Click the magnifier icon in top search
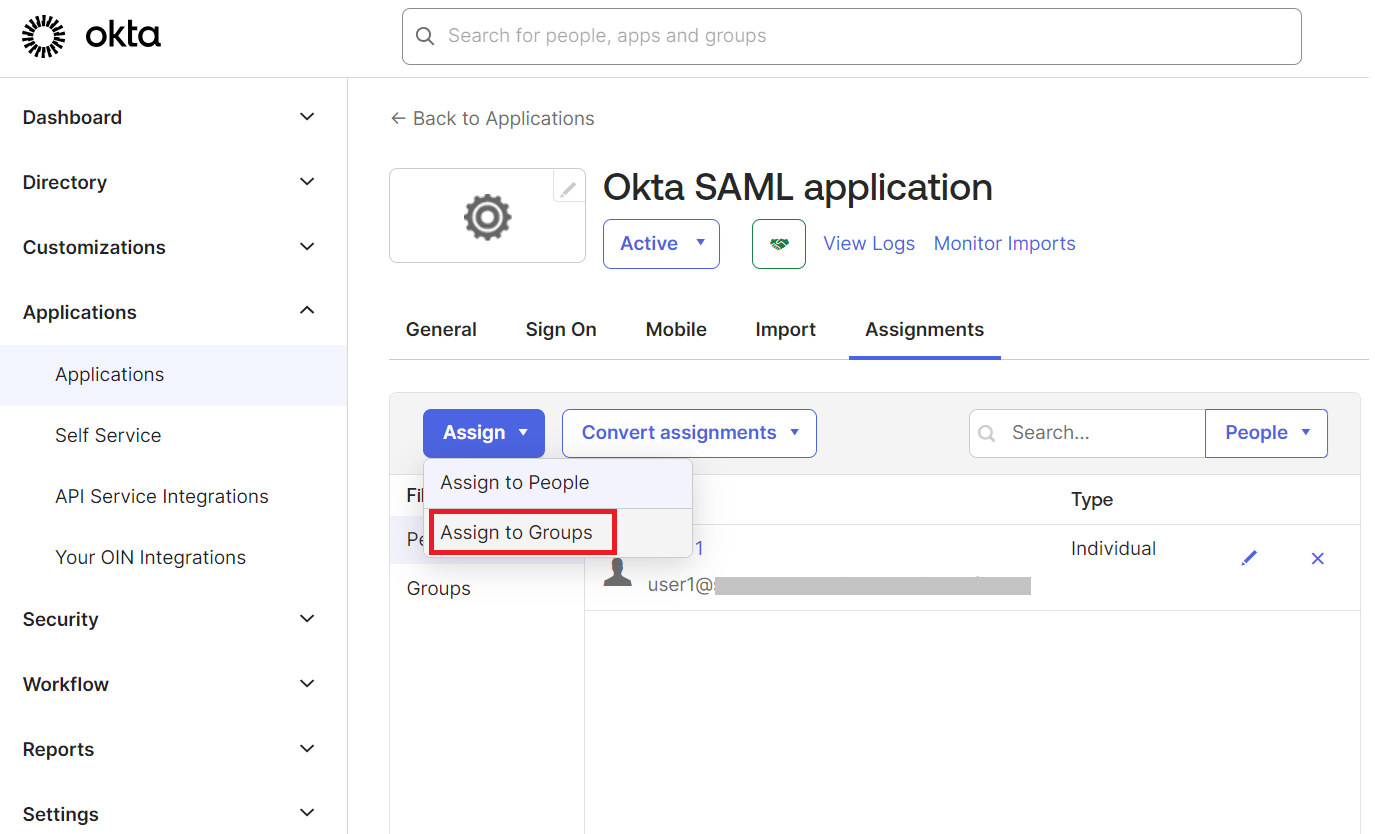The width and height of the screenshot is (1375, 834). coord(425,36)
